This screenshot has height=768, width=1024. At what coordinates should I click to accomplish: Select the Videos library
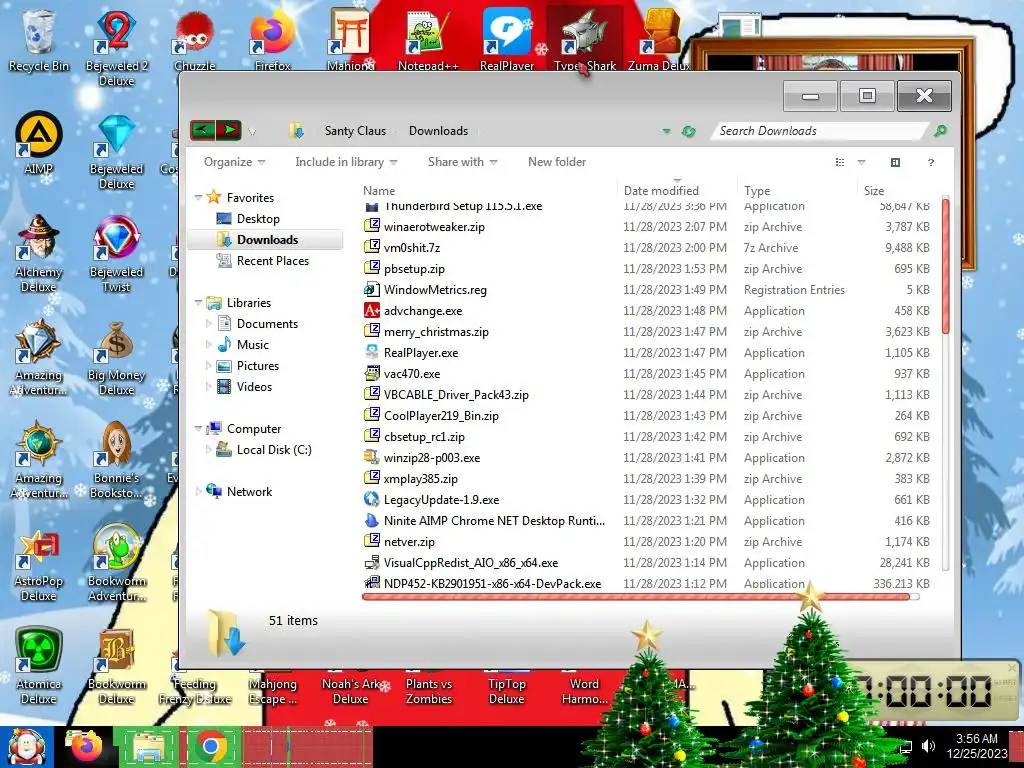(254, 387)
